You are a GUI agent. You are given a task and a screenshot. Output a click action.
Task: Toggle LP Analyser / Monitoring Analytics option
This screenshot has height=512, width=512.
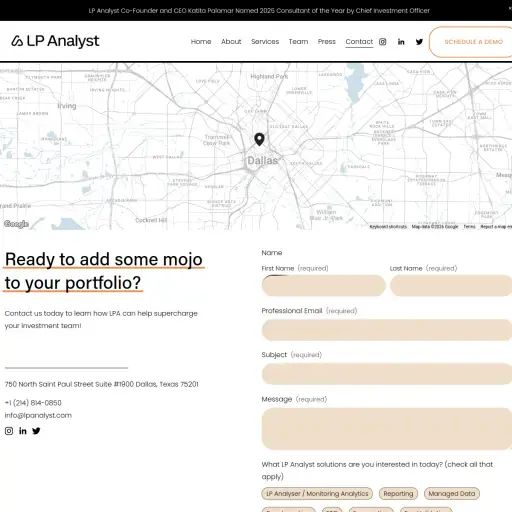click(317, 494)
